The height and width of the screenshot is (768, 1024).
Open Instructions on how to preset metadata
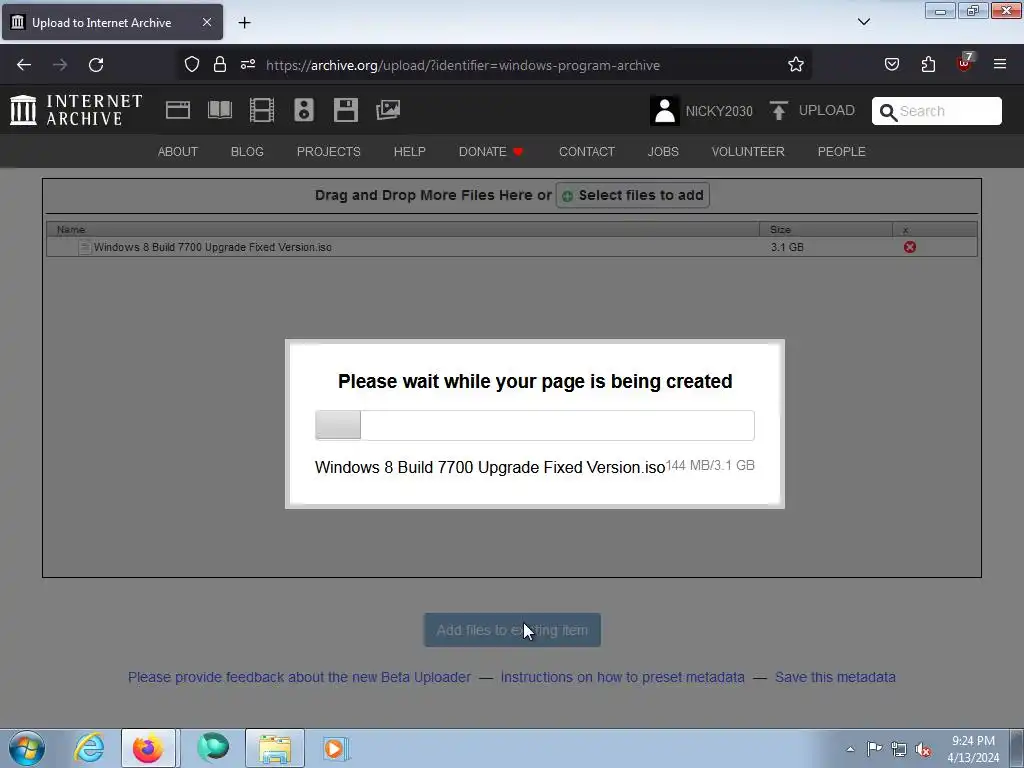click(x=622, y=677)
